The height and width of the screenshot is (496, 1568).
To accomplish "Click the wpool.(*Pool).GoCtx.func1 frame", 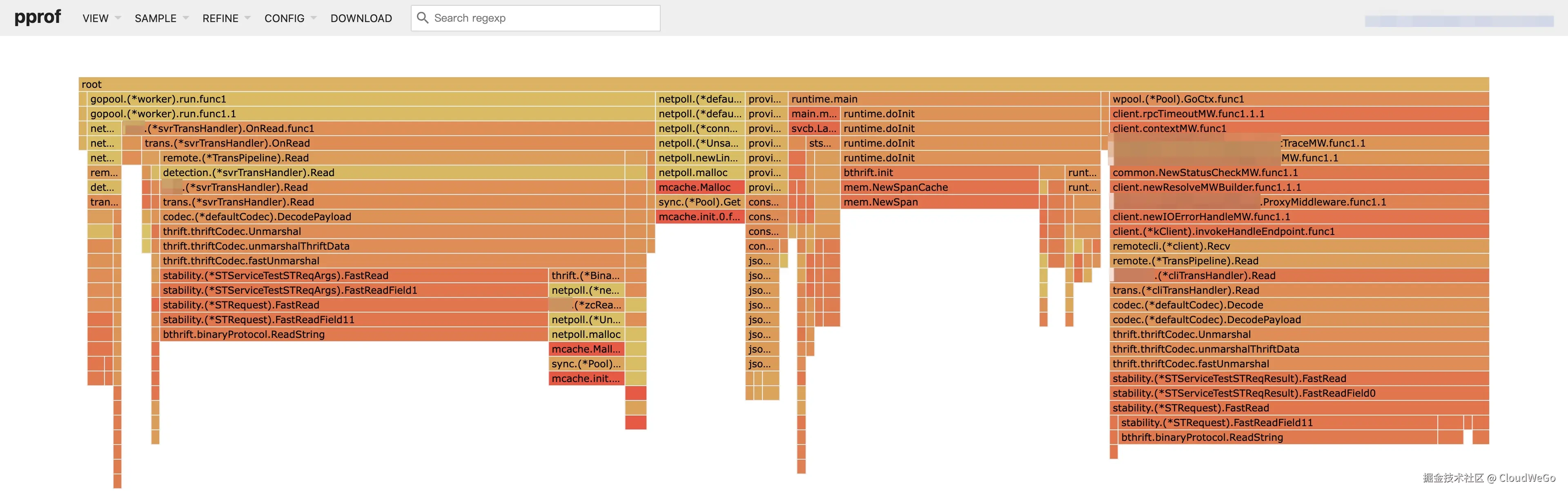I will click(1299, 99).
